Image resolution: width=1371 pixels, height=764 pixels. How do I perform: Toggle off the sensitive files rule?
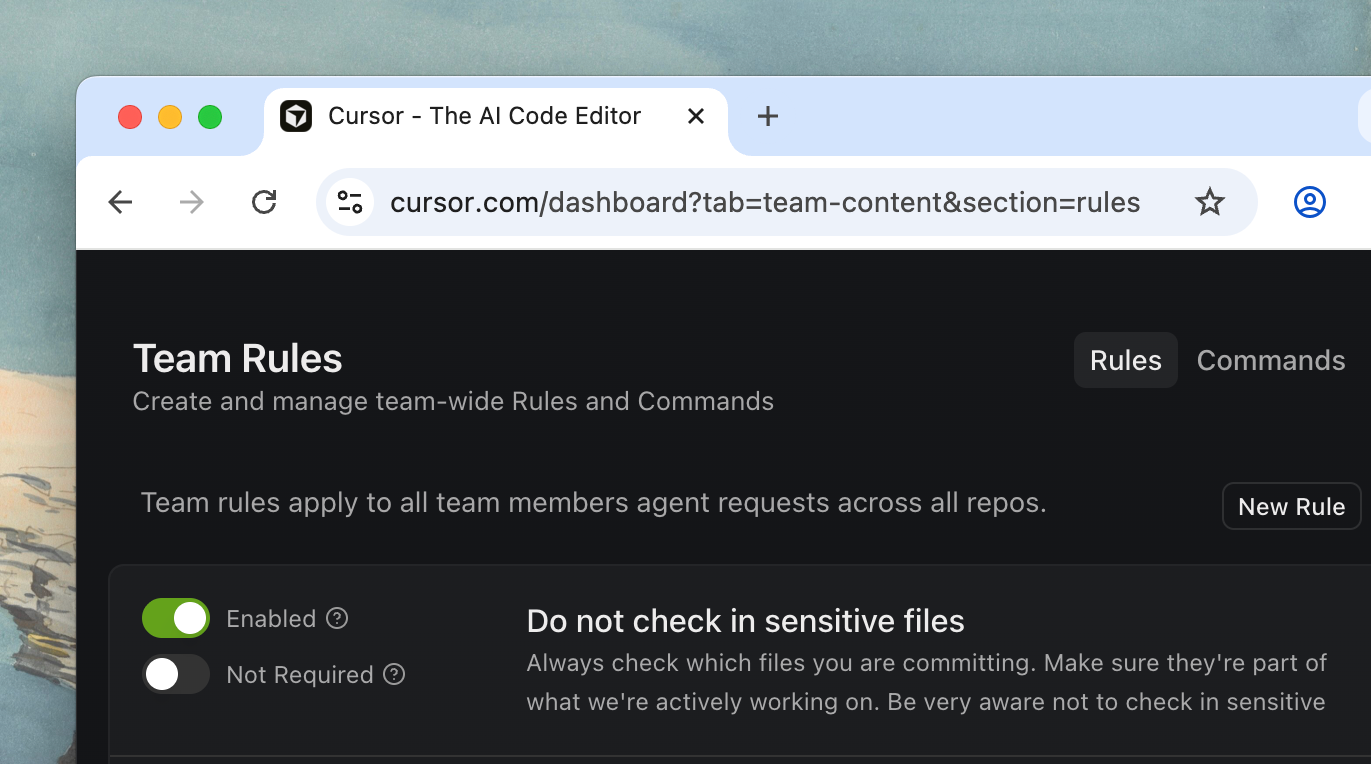click(175, 618)
